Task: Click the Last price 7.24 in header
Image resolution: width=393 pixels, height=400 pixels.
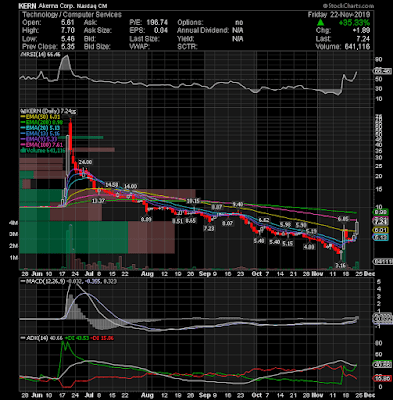Action: click(363, 39)
